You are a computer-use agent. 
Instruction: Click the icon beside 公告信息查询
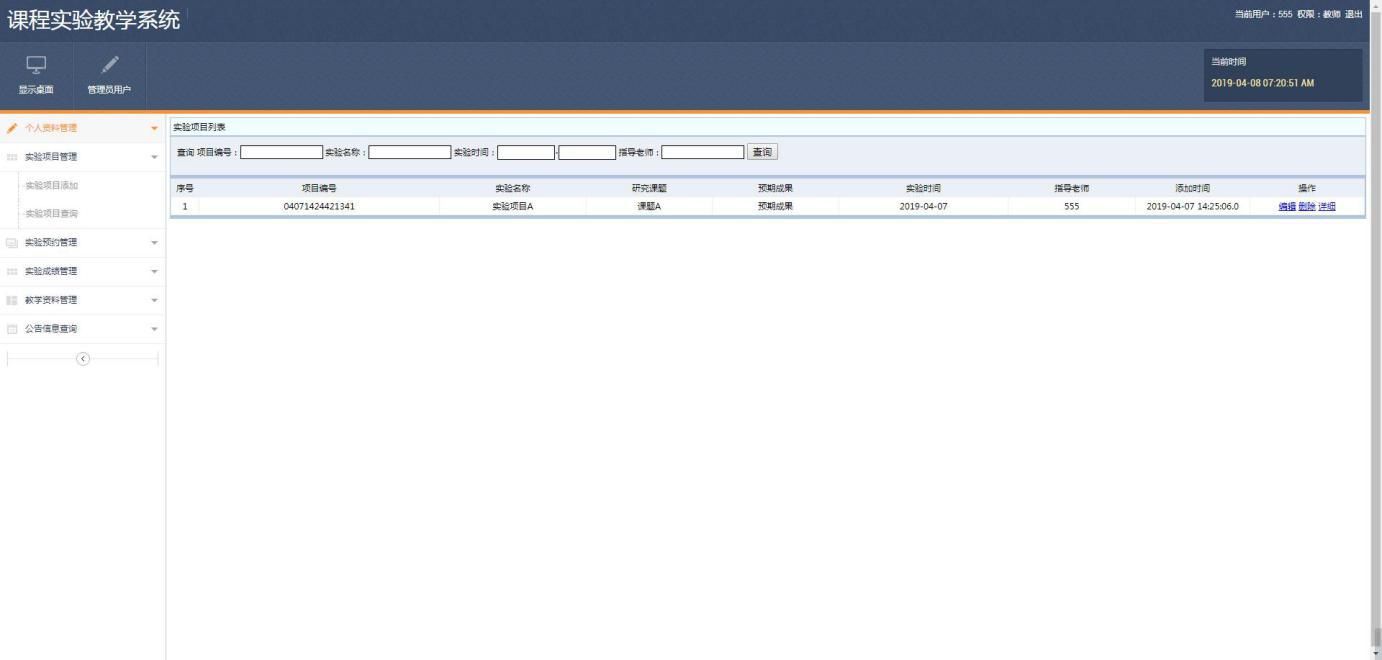coord(12,329)
